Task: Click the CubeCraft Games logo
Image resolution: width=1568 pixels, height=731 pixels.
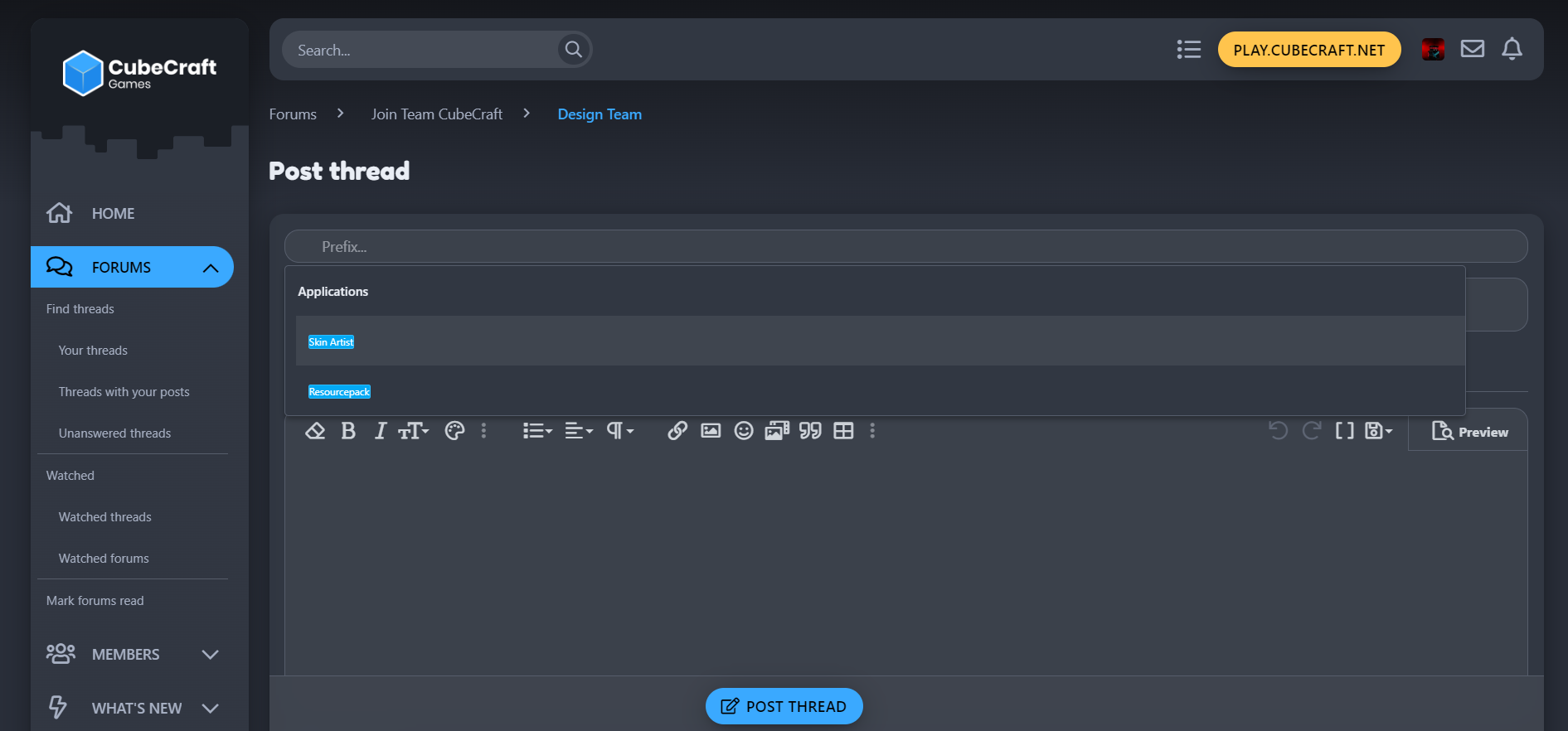Action: pos(139,73)
